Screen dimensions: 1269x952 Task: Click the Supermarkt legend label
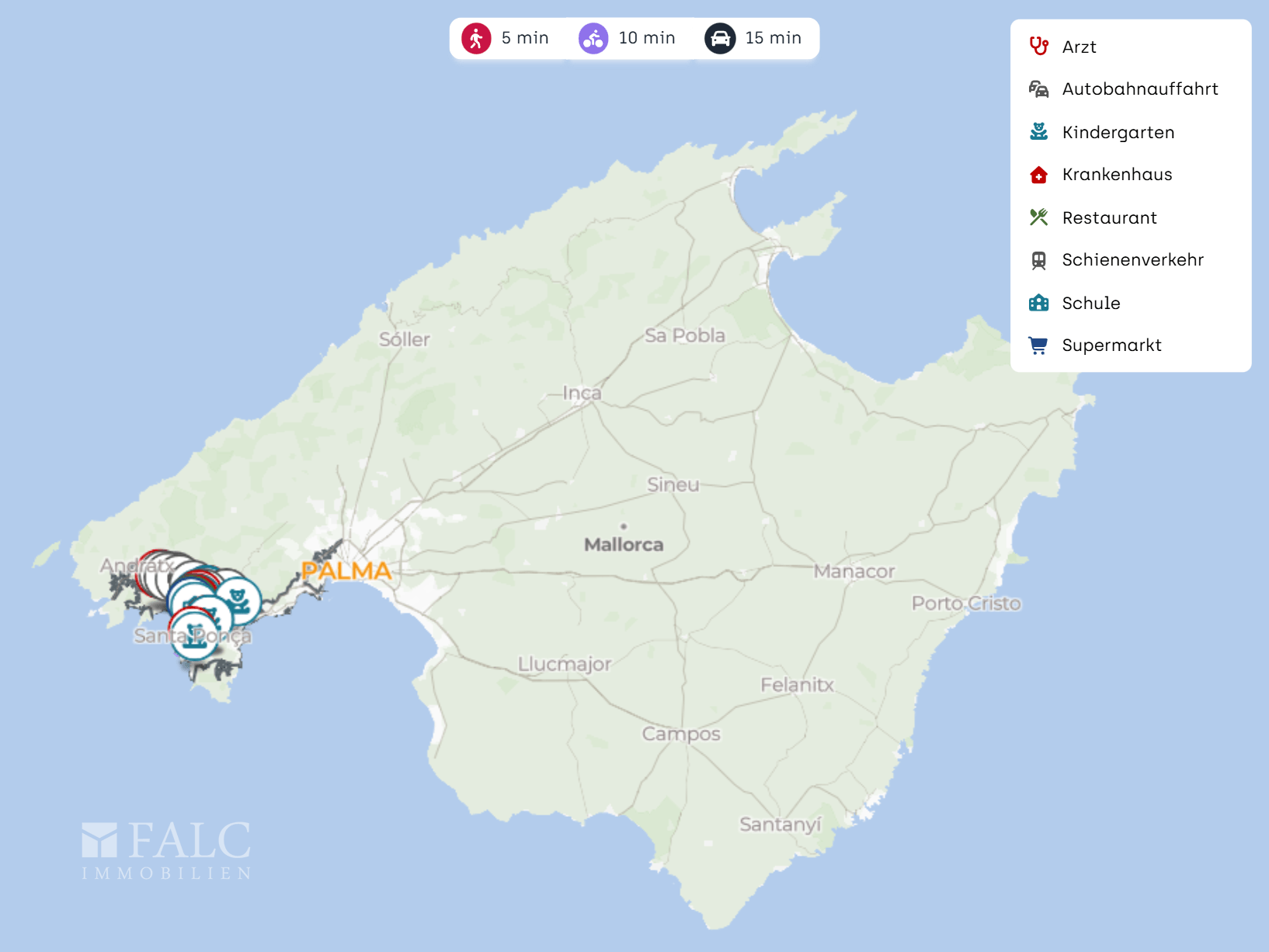[x=1111, y=346]
